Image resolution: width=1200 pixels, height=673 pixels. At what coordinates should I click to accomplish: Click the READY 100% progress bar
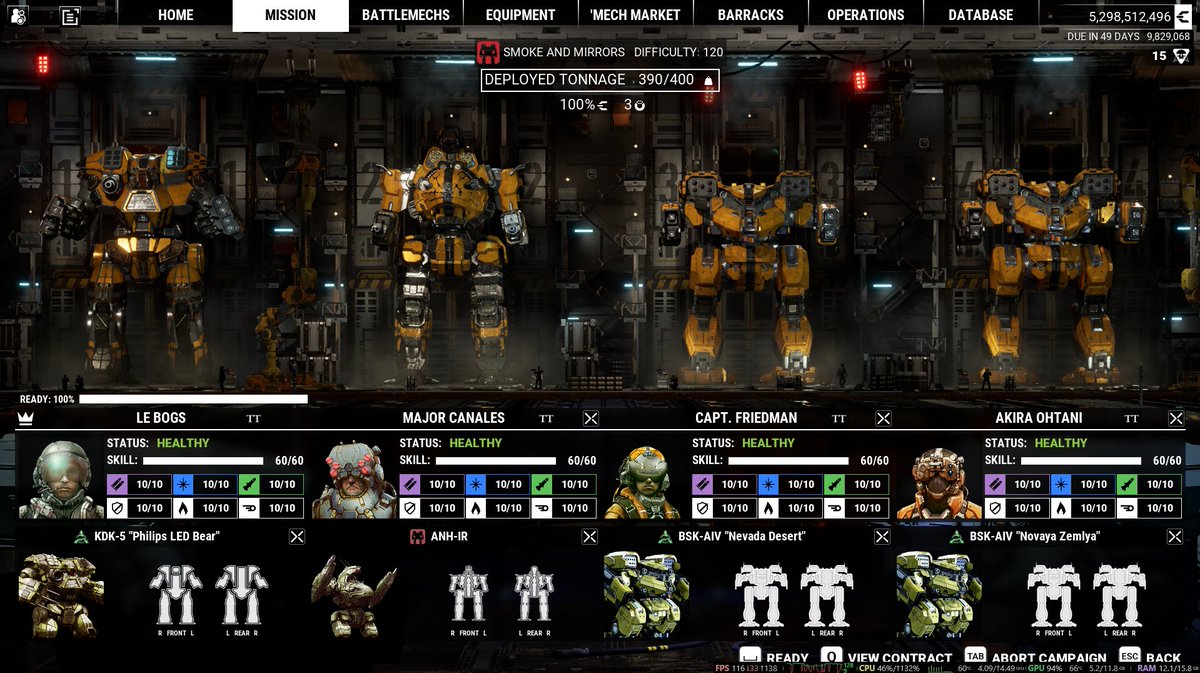[x=193, y=399]
